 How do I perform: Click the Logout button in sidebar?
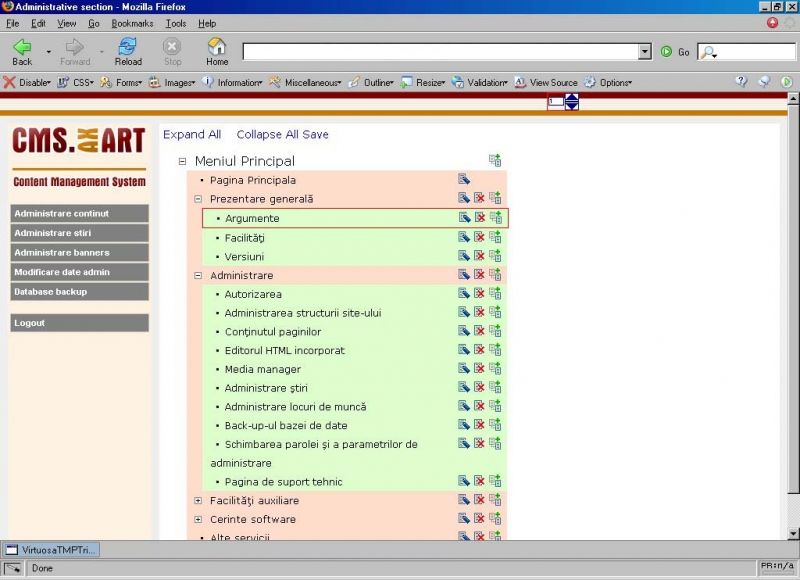pyautogui.click(x=79, y=323)
